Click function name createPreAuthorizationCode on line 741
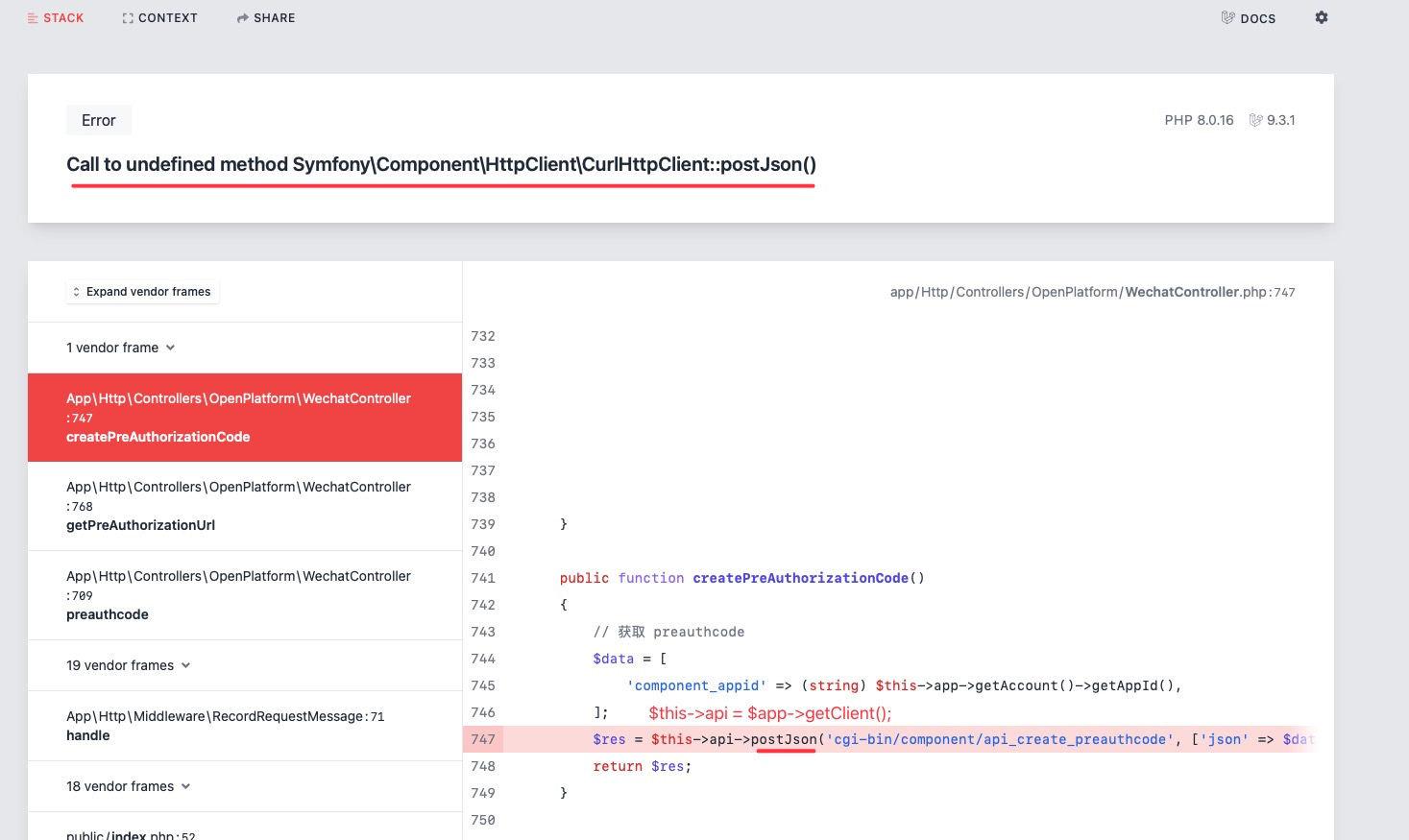This screenshot has width=1409, height=840. pyautogui.click(x=800, y=578)
